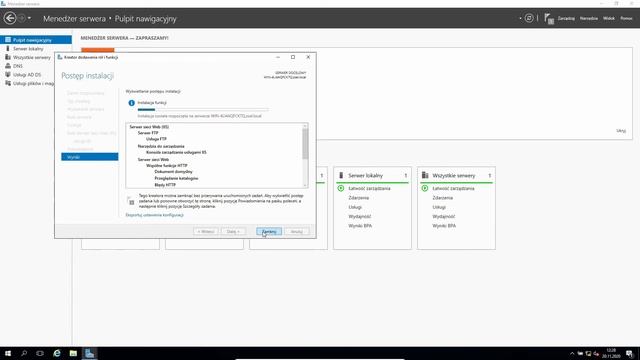Click Łatwość zarządzania in the Wszystkie serwery tile
Viewport: 640px width, 360px height.
[x=453, y=189]
